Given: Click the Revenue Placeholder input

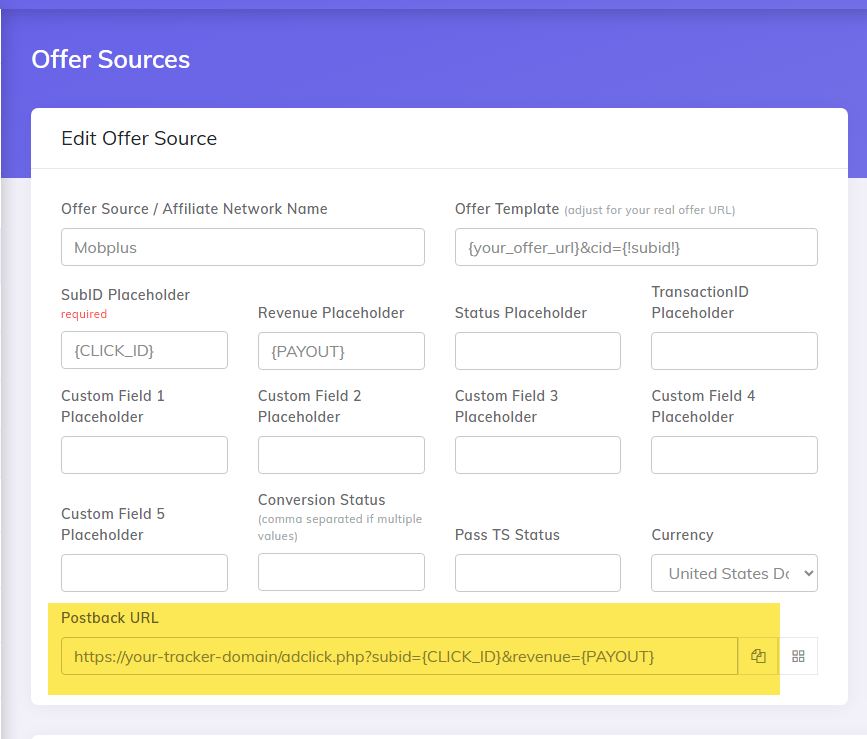Looking at the screenshot, I should click(341, 351).
